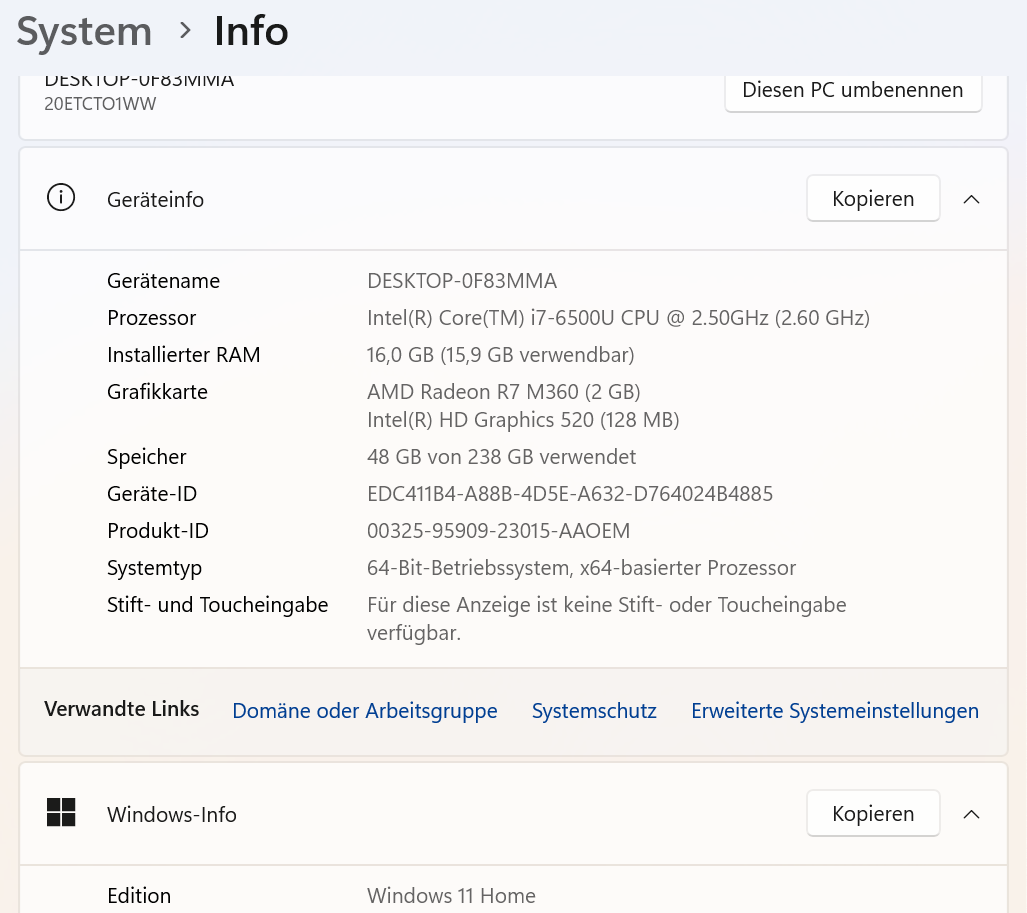Go back to System in breadcrumb
The image size is (1027, 913).
pyautogui.click(x=84, y=31)
